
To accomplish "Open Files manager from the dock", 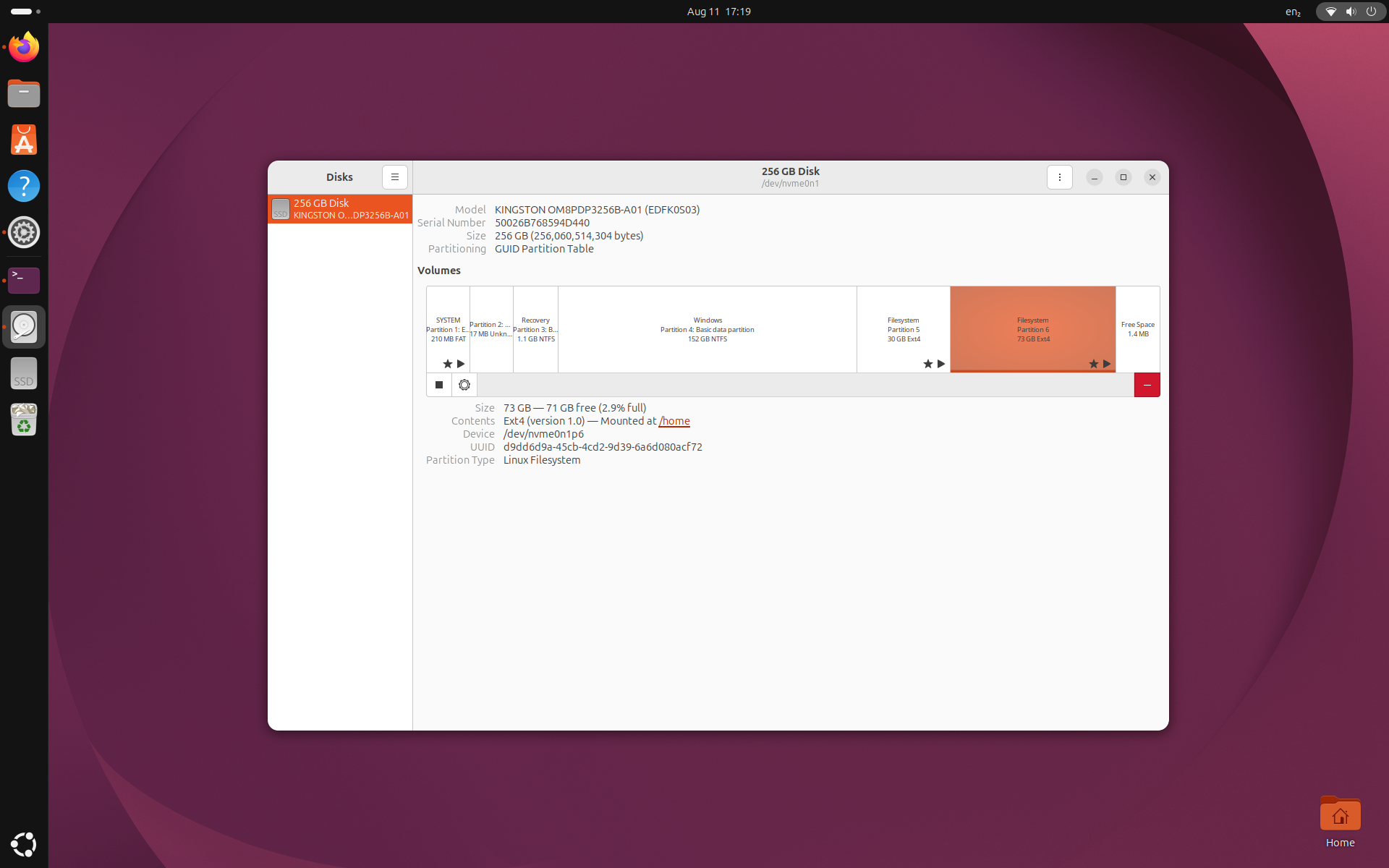I will pyautogui.click(x=24, y=93).
